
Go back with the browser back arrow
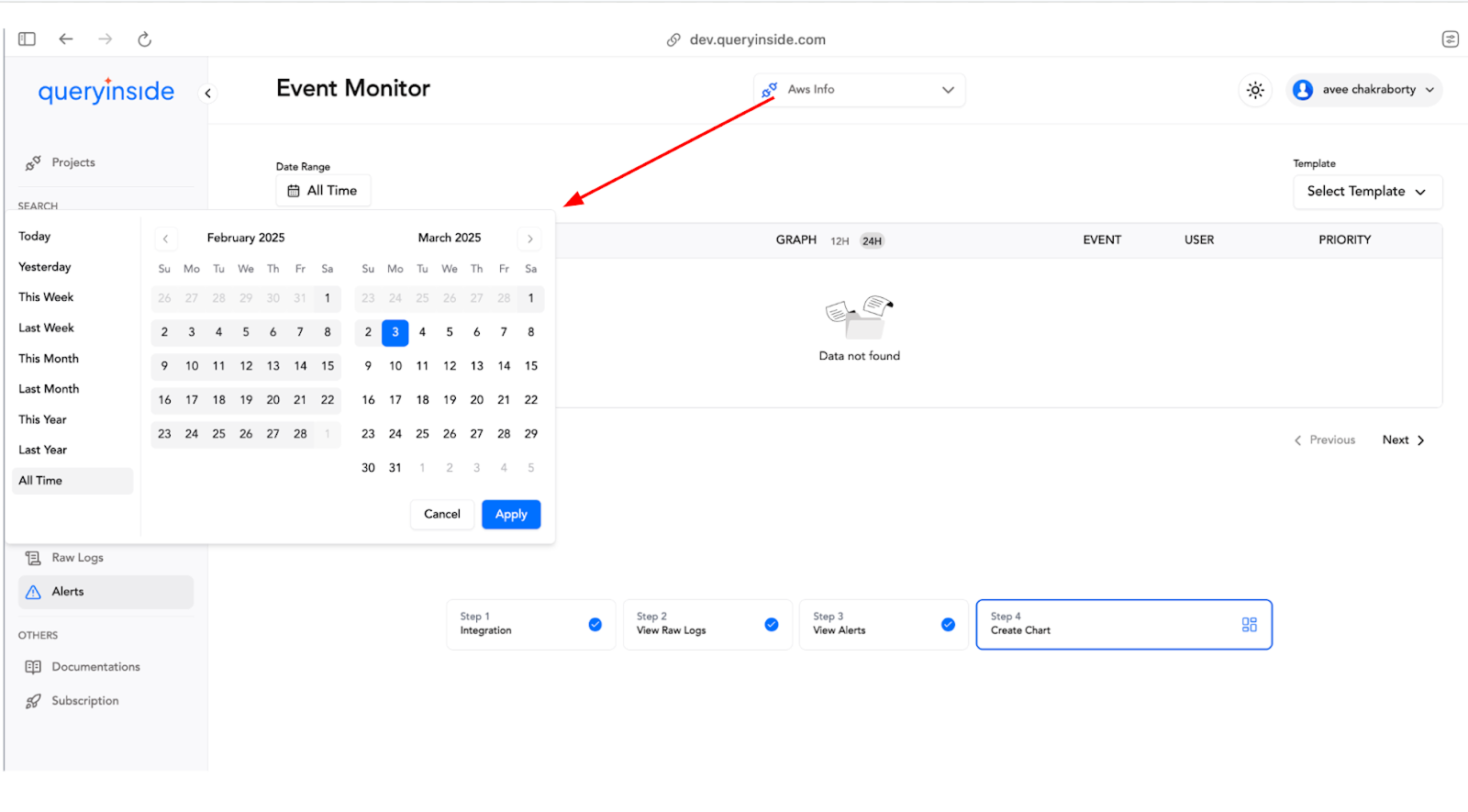tap(66, 39)
